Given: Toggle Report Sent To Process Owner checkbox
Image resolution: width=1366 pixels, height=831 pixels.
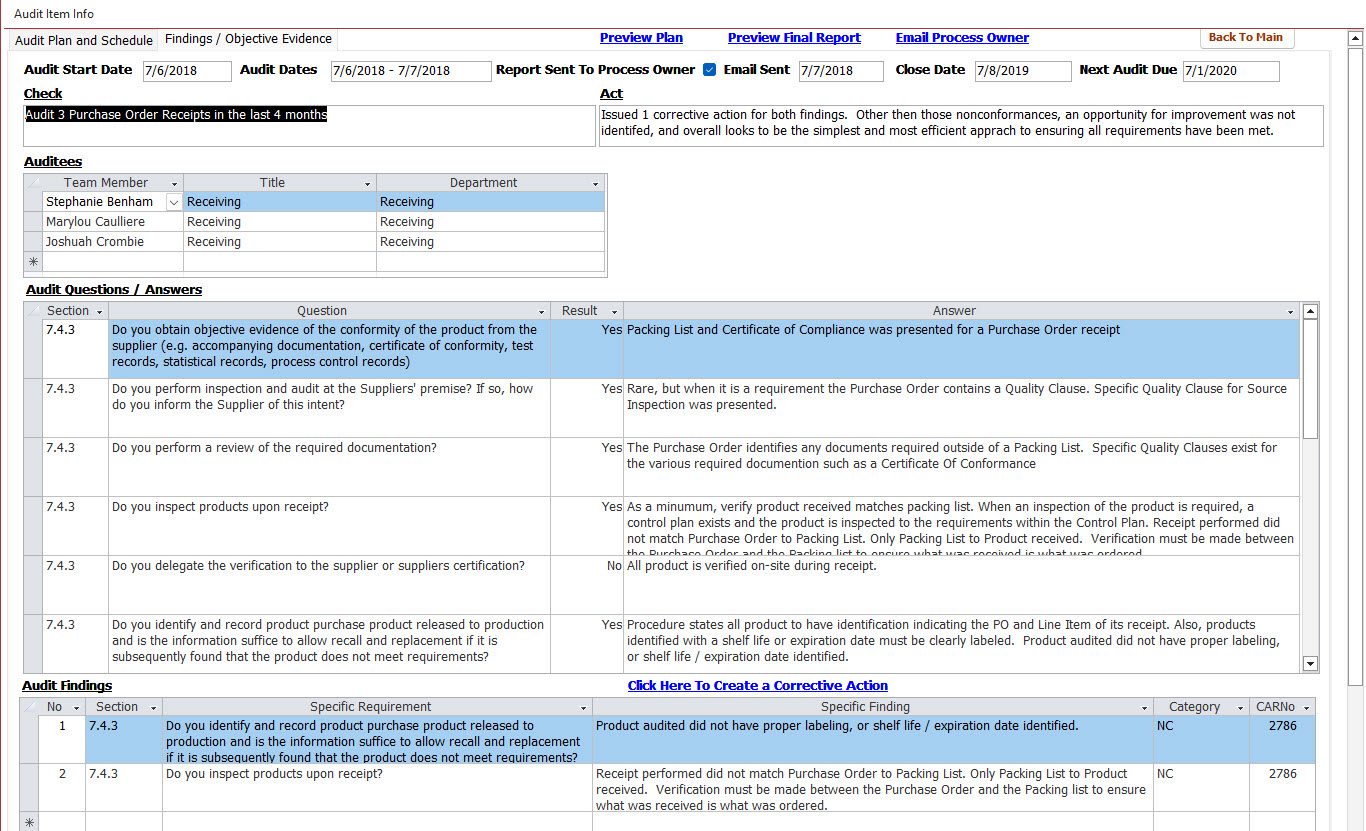Looking at the screenshot, I should point(709,70).
